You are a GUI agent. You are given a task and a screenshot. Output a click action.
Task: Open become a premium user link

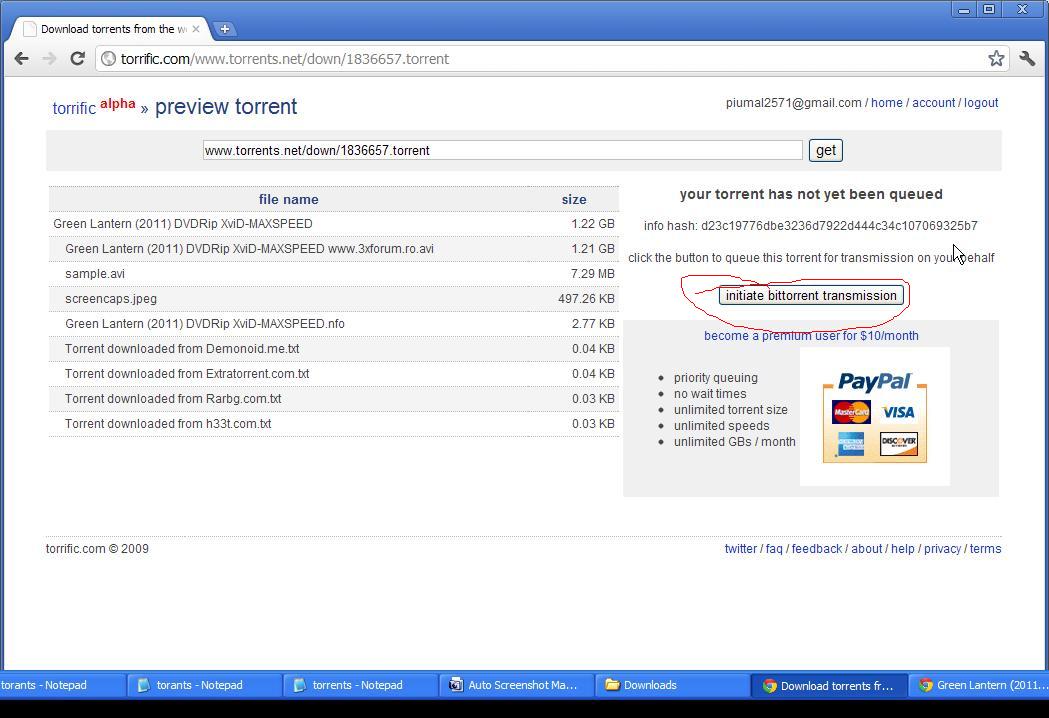click(x=811, y=336)
